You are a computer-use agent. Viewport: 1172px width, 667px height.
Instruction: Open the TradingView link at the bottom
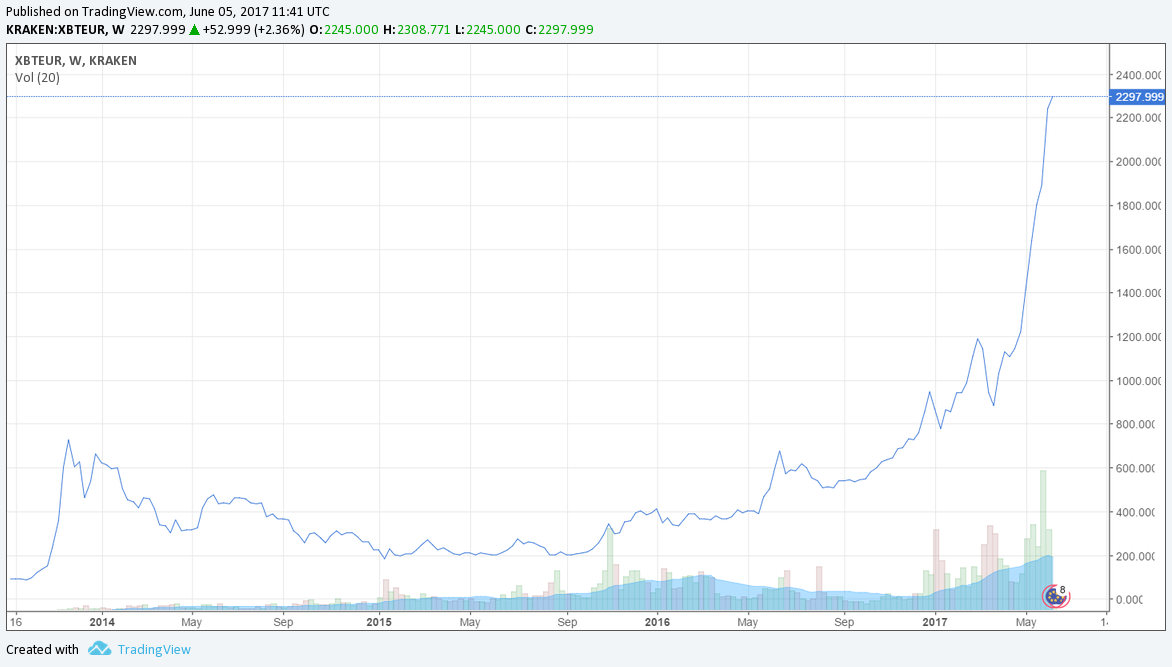point(154,649)
